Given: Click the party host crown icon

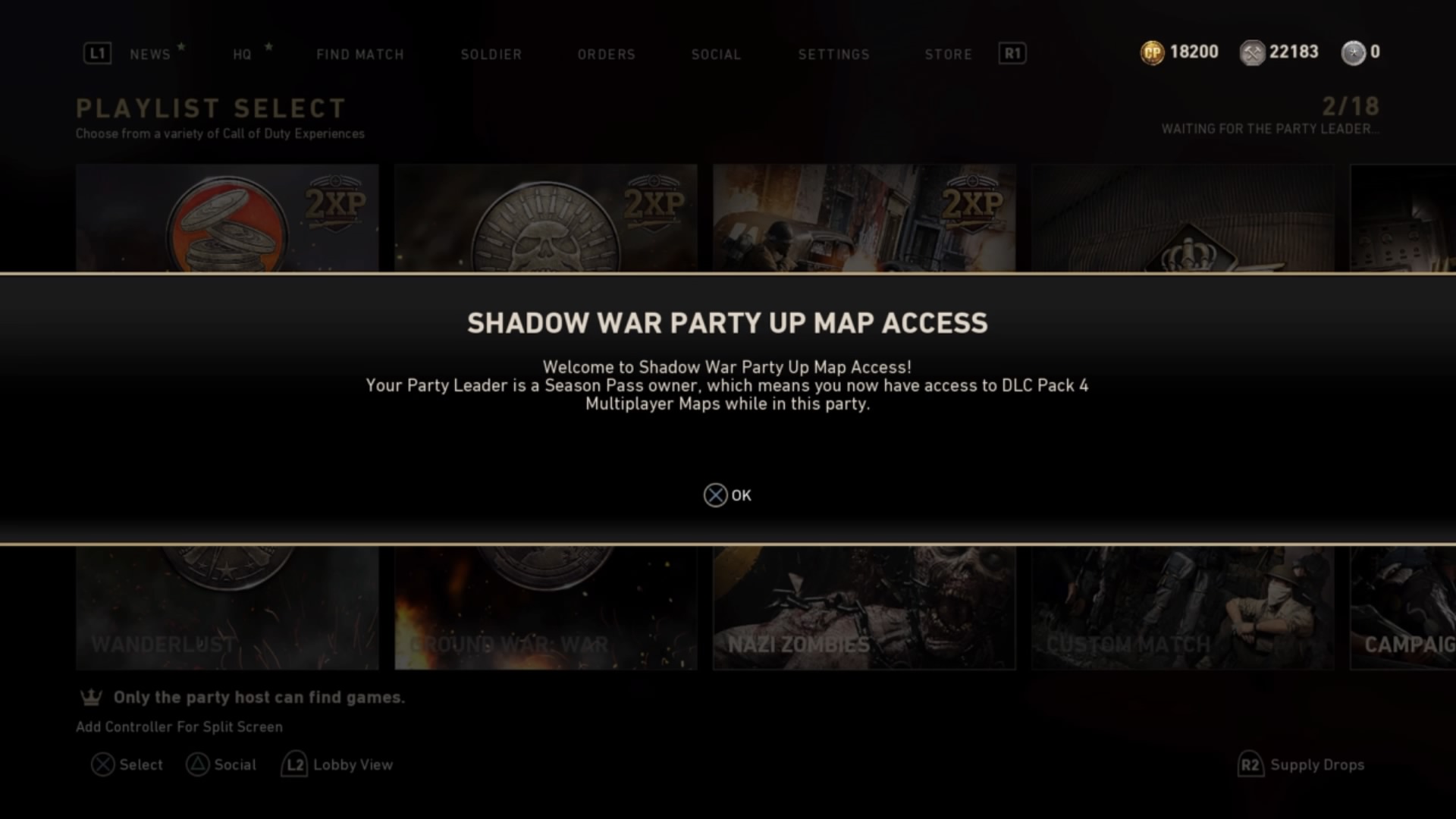Looking at the screenshot, I should pyautogui.click(x=91, y=697).
